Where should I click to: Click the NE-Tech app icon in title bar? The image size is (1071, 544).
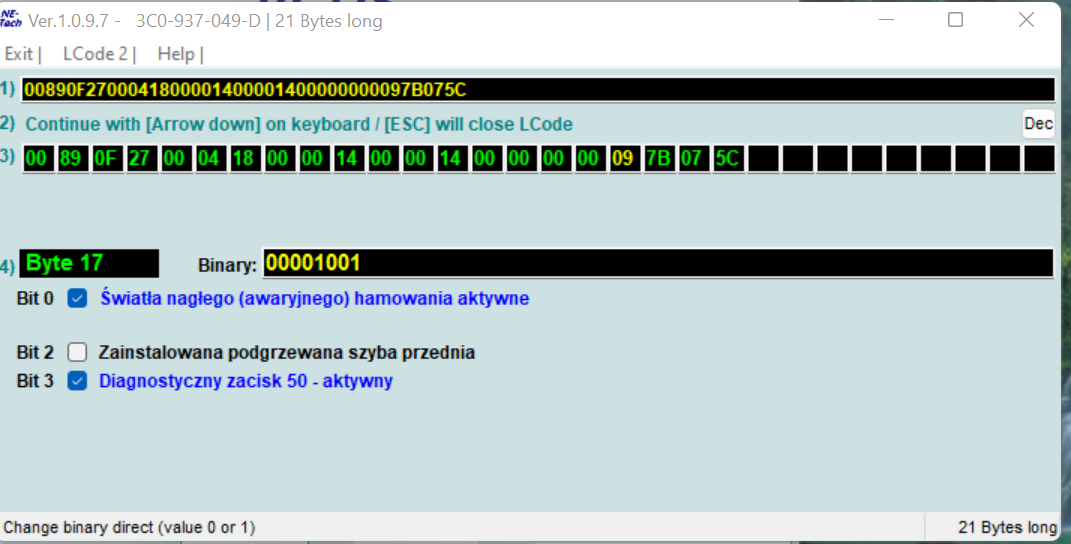click(x=11, y=20)
